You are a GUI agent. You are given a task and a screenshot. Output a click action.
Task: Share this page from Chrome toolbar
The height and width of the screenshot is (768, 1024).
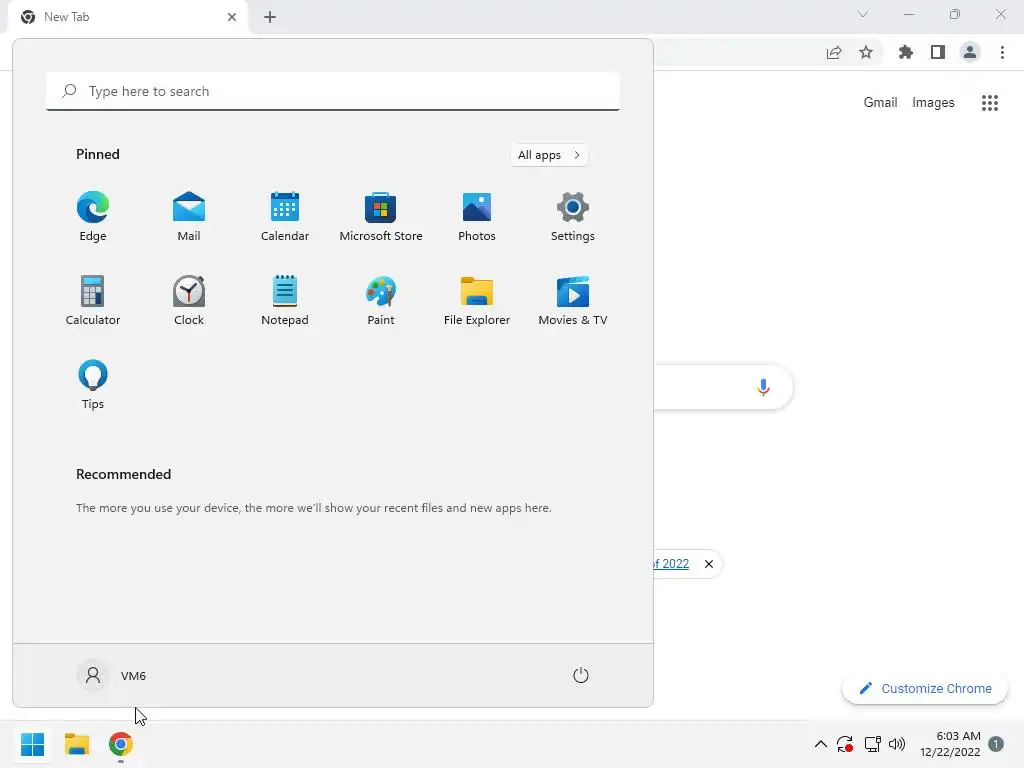click(834, 52)
